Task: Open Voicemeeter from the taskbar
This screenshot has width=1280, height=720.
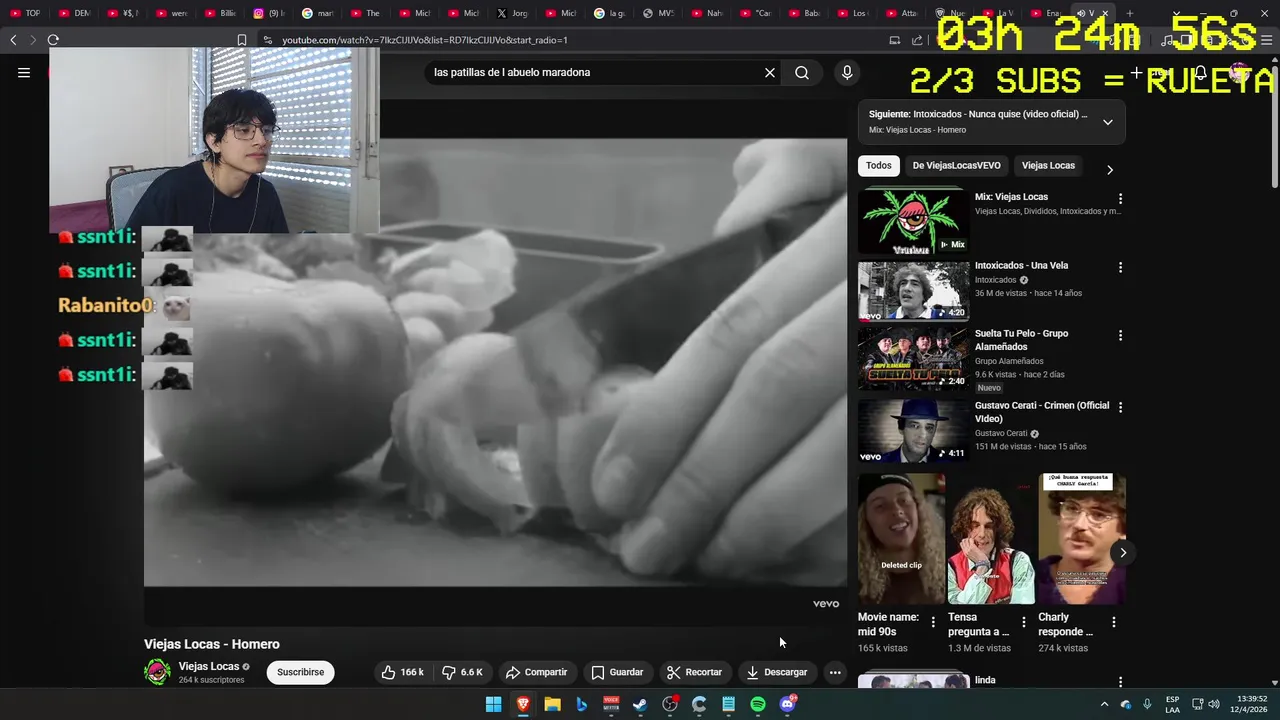Action: [611, 704]
